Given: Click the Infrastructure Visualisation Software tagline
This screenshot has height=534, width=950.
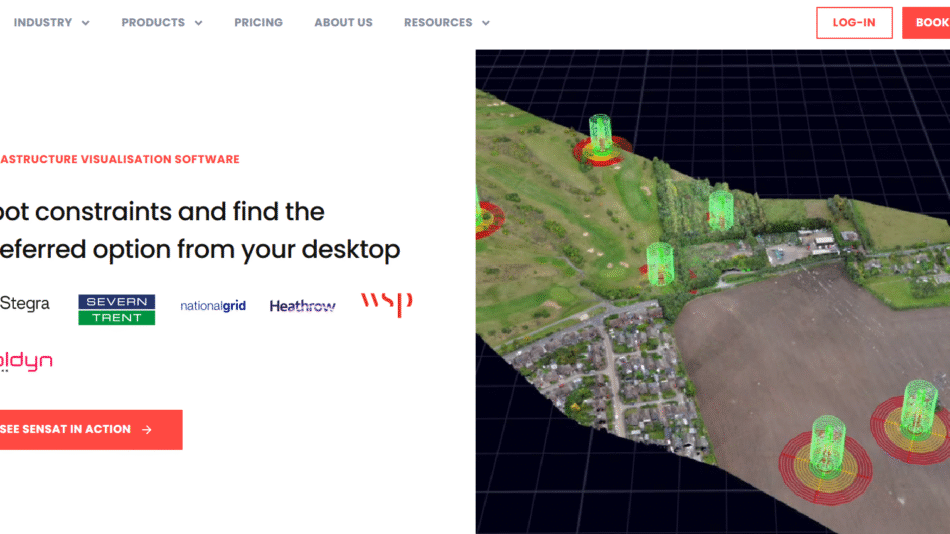Looking at the screenshot, I should pos(118,159).
